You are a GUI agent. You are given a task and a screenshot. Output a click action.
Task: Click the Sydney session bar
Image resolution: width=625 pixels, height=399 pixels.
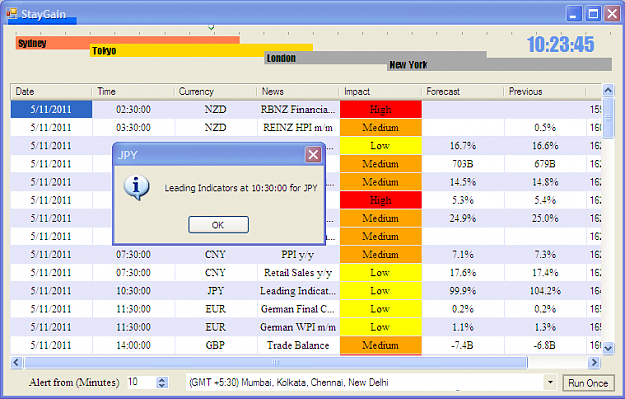(128, 43)
